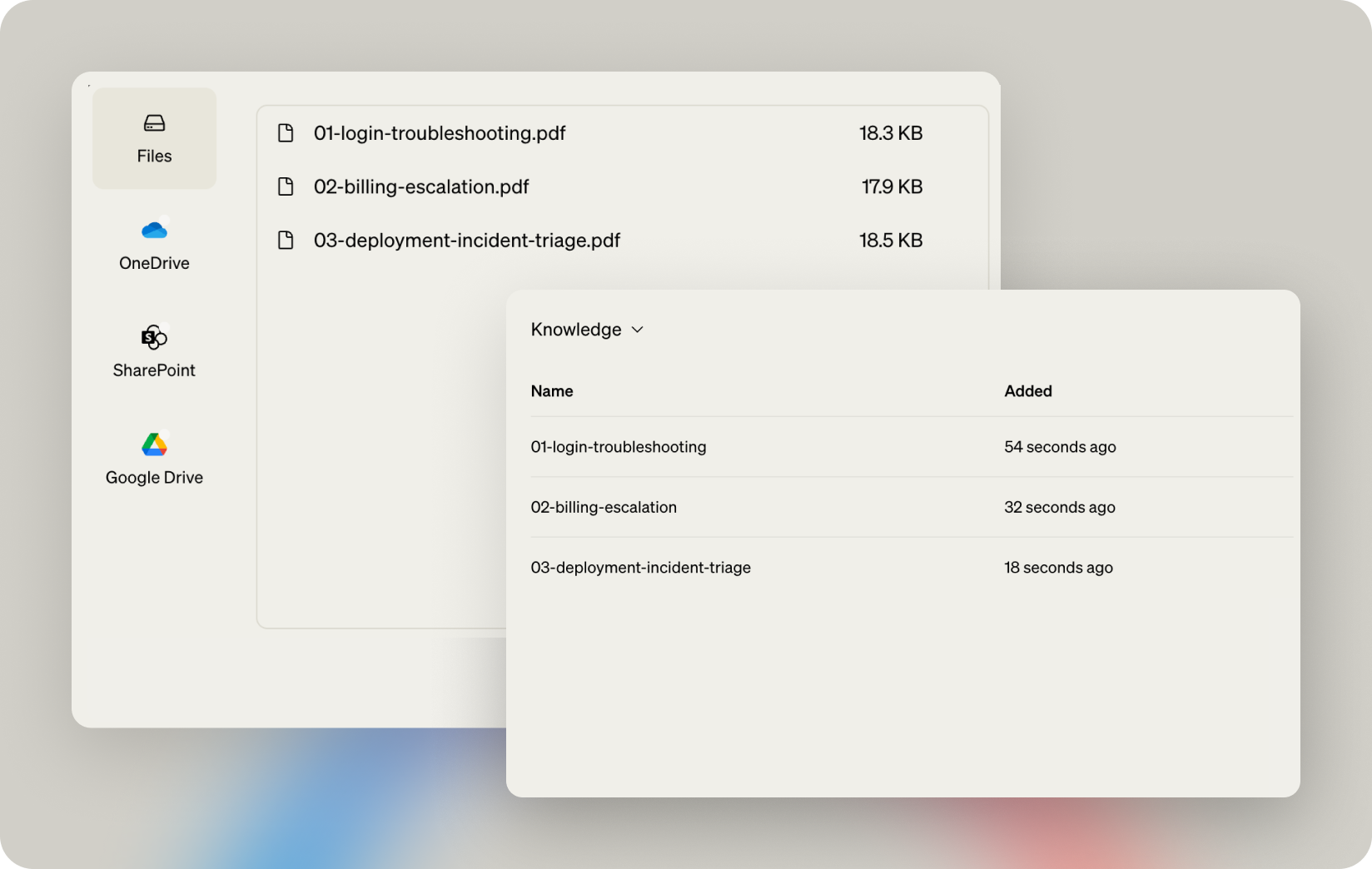Open 03-deployment-incident-triage in Knowledge list
The width and height of the screenshot is (1372, 869).
coord(641,568)
